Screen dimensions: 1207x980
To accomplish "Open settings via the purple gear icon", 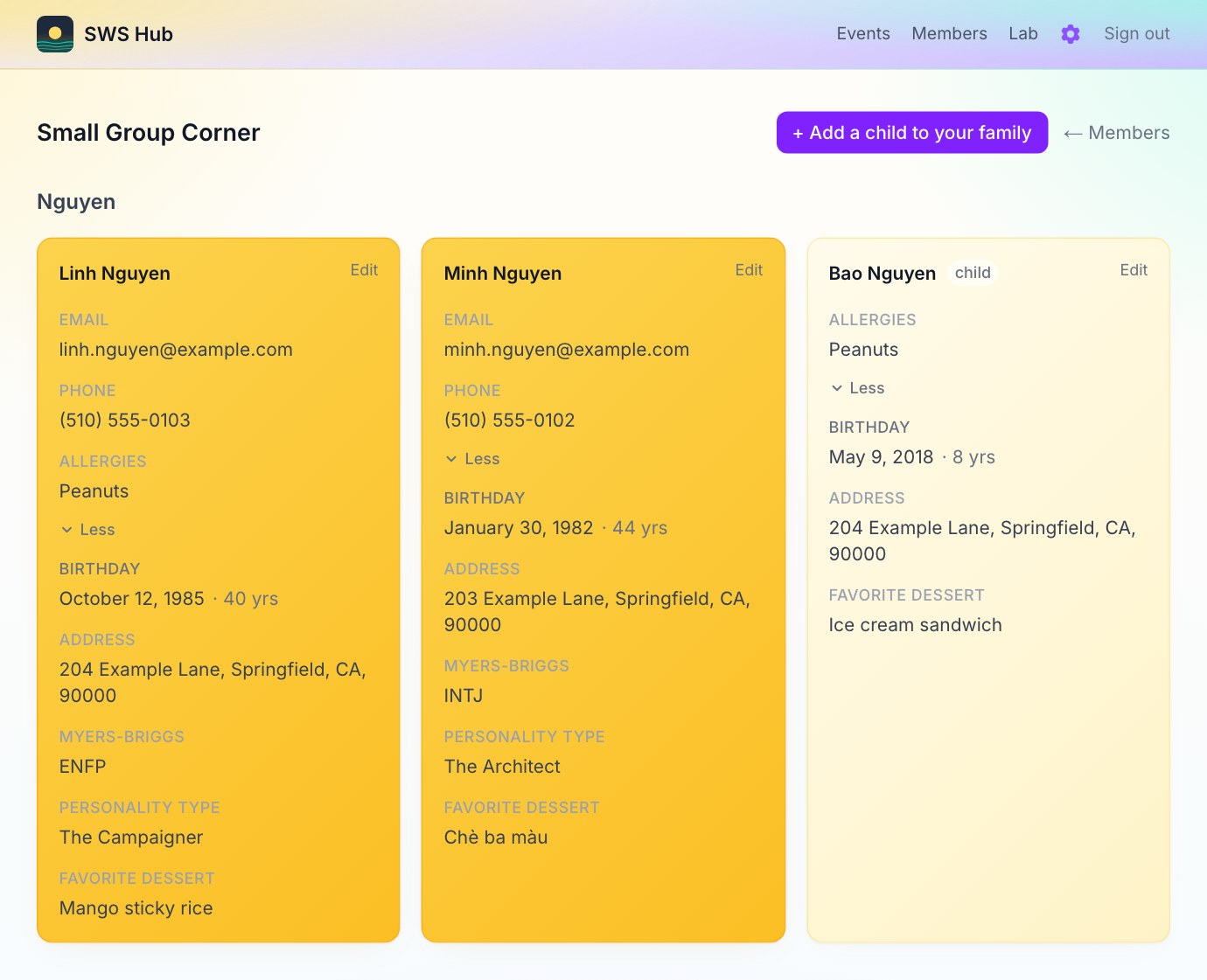I will 1071,34.
